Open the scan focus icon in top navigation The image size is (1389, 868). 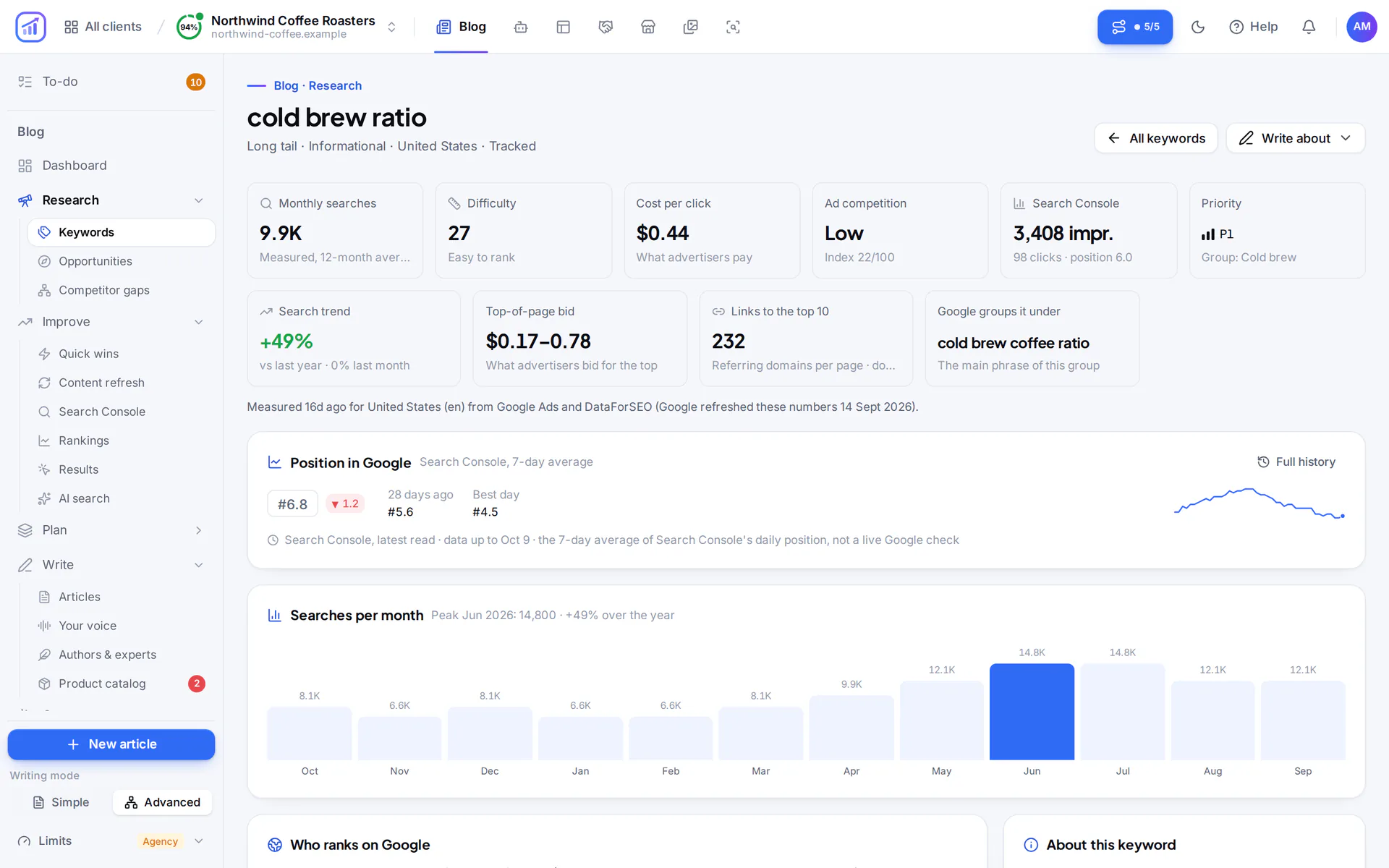click(733, 27)
